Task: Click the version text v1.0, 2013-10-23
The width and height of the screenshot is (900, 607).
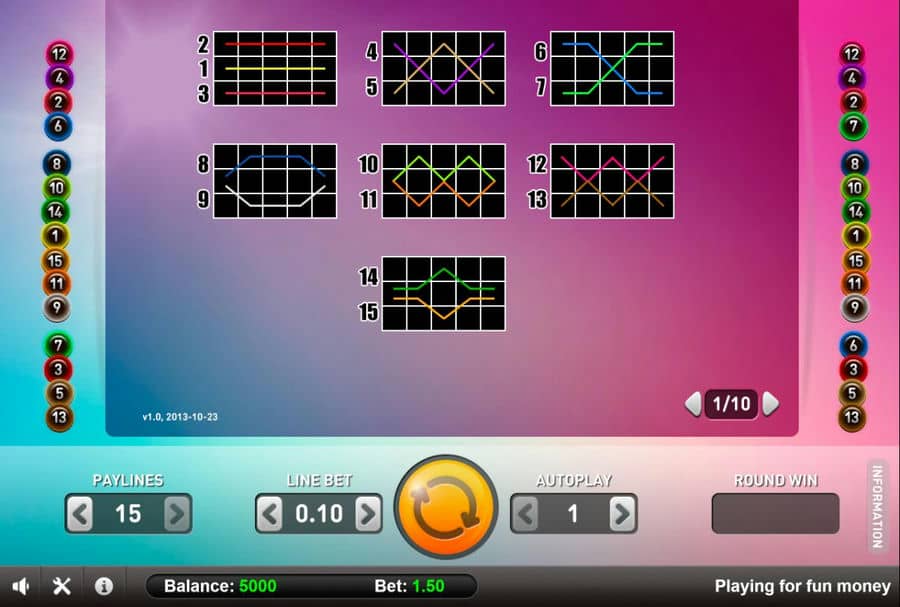Action: pyautogui.click(x=180, y=417)
